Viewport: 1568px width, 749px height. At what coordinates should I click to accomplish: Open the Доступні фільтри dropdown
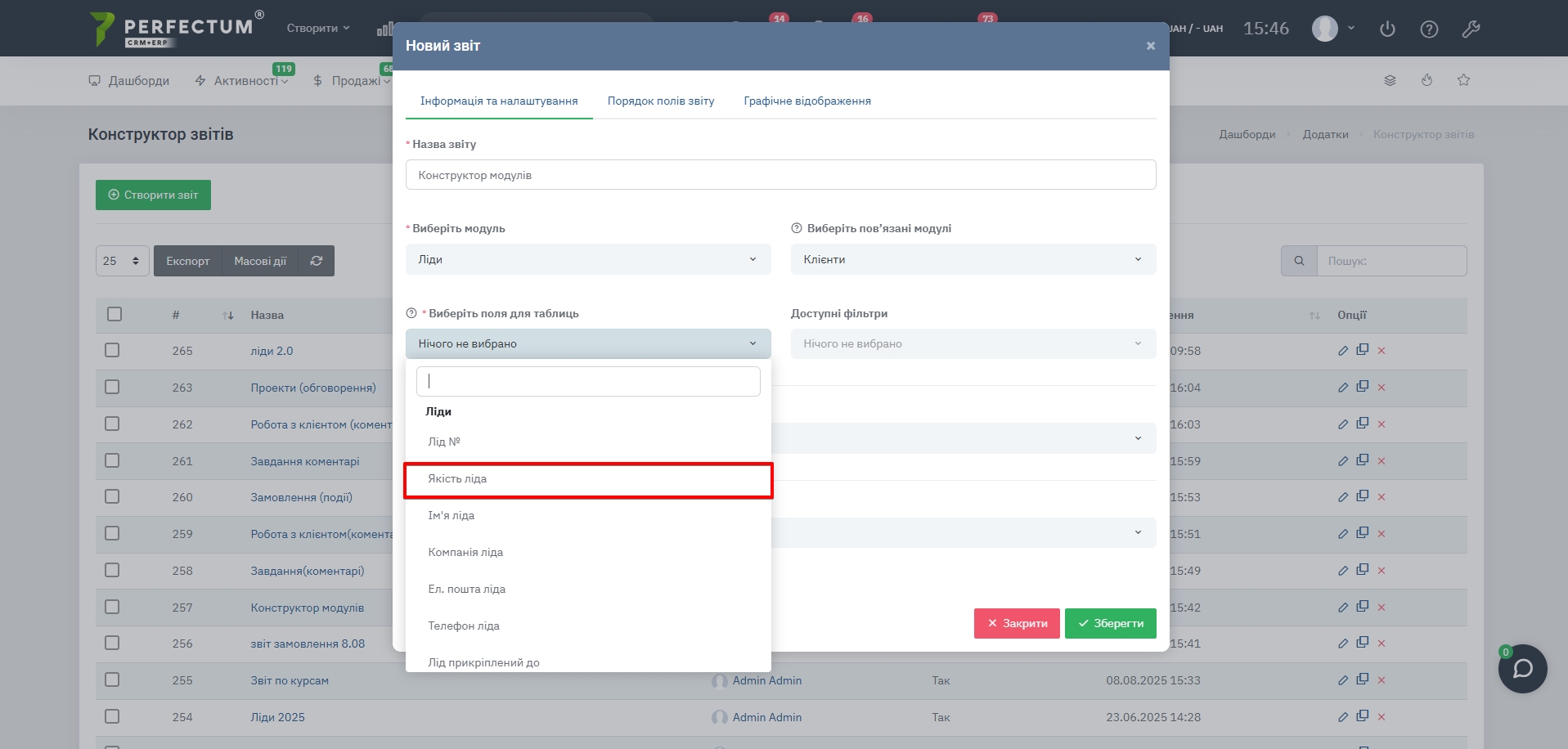973,343
